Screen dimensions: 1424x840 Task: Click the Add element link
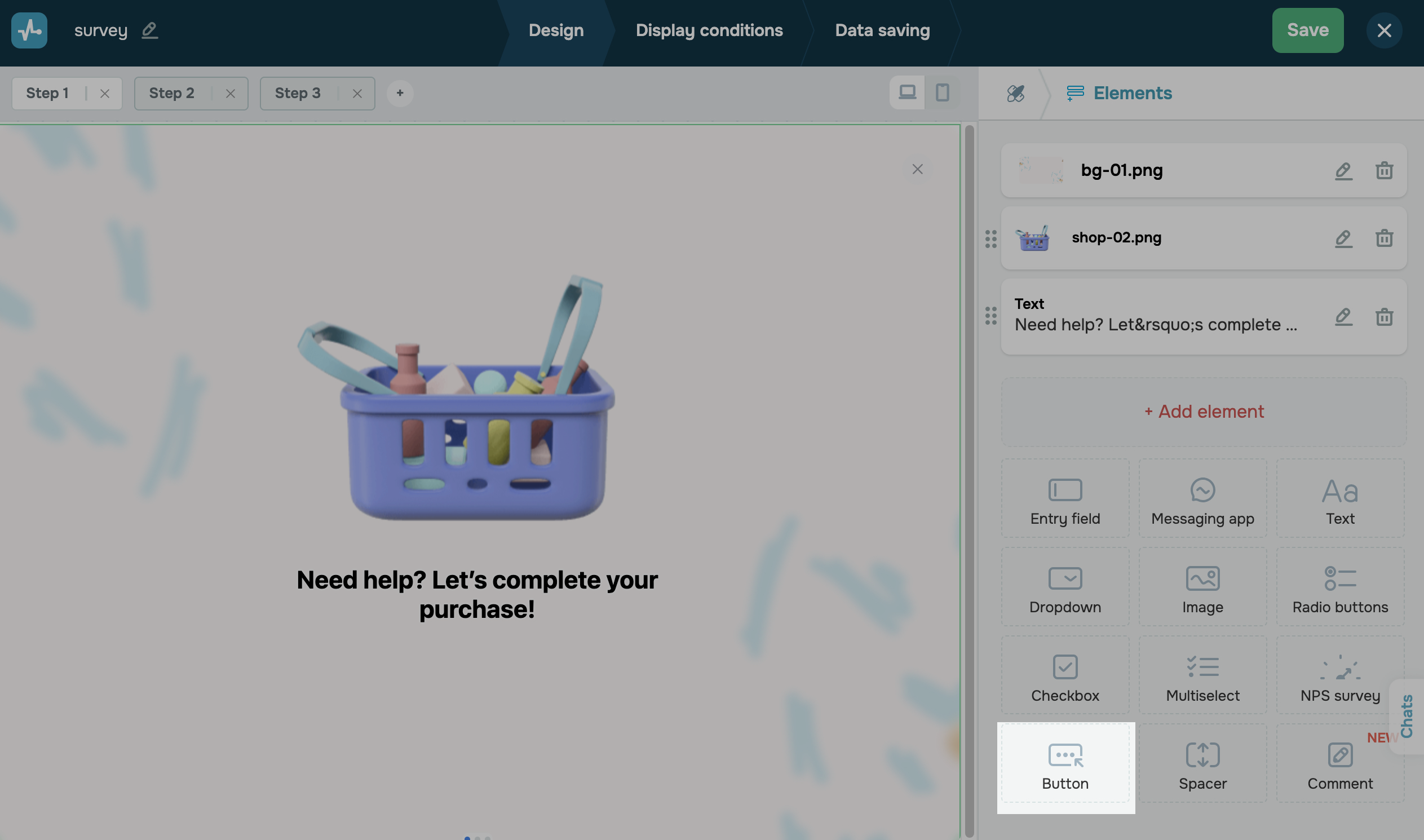click(x=1203, y=412)
